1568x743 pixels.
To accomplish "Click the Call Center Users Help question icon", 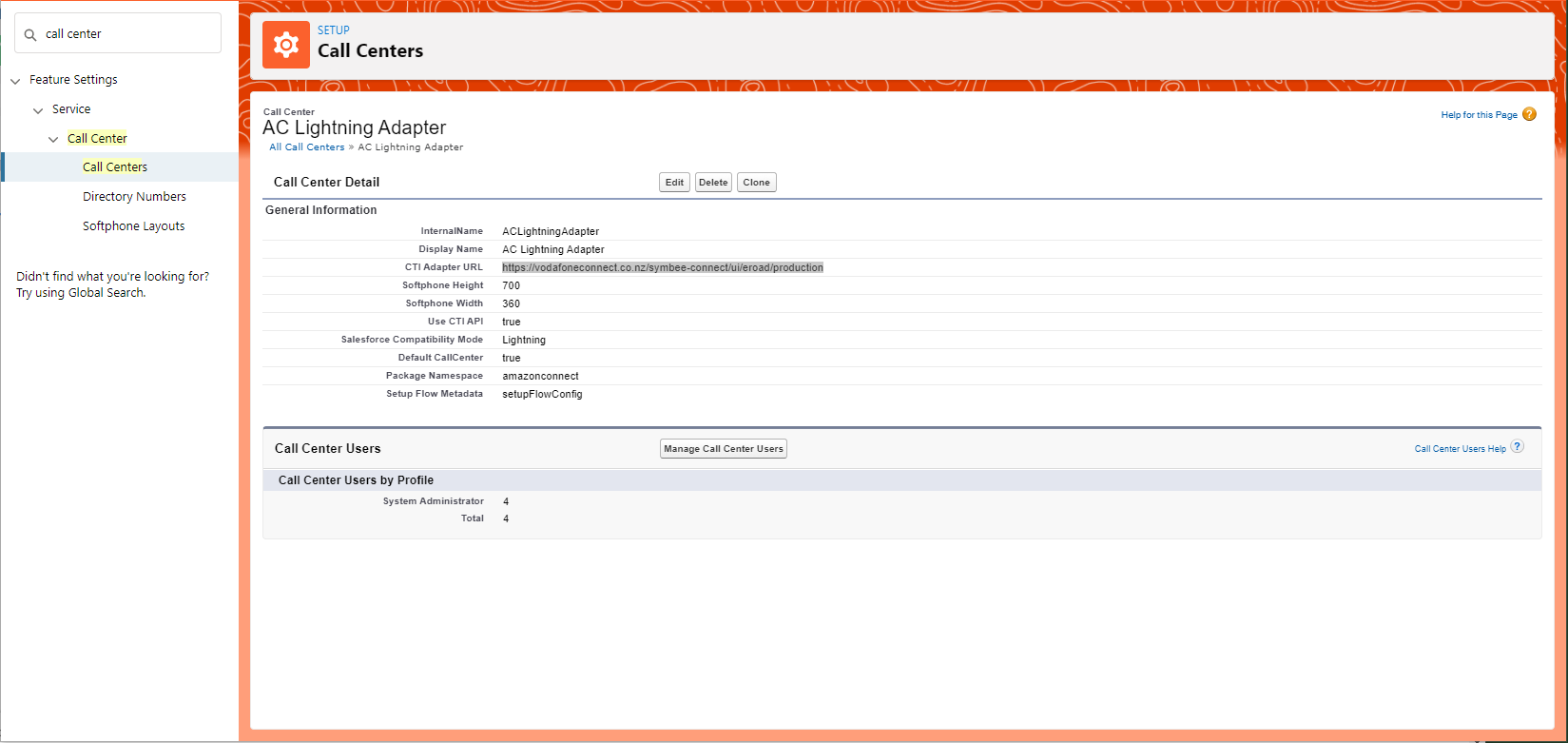I will [1518, 446].
